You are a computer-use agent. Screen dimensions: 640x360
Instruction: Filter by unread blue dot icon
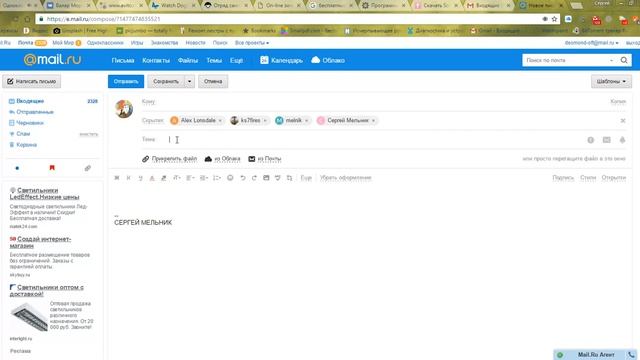pyautogui.click(x=17, y=168)
